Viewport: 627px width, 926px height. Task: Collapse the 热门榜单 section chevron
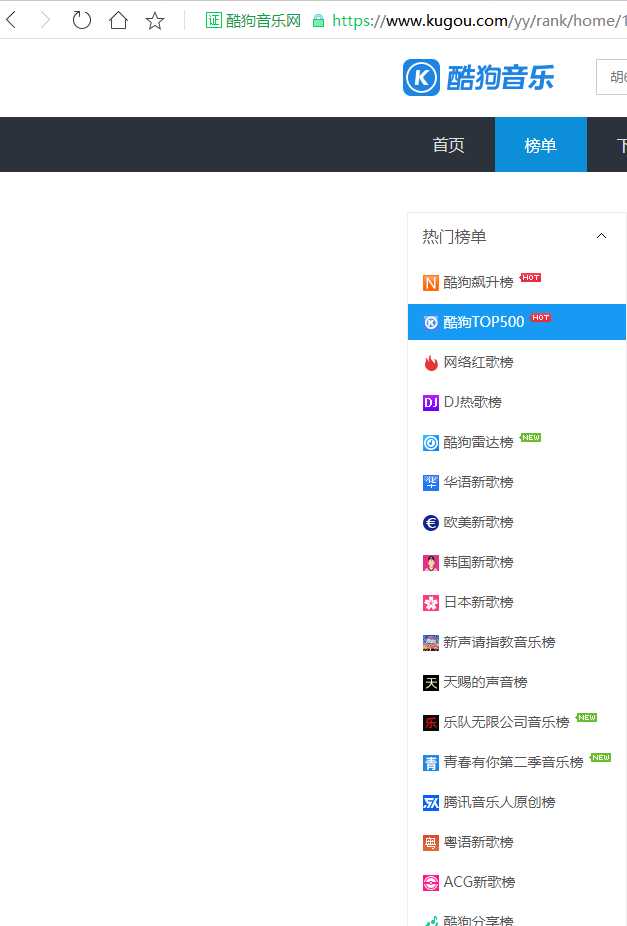tap(601, 236)
